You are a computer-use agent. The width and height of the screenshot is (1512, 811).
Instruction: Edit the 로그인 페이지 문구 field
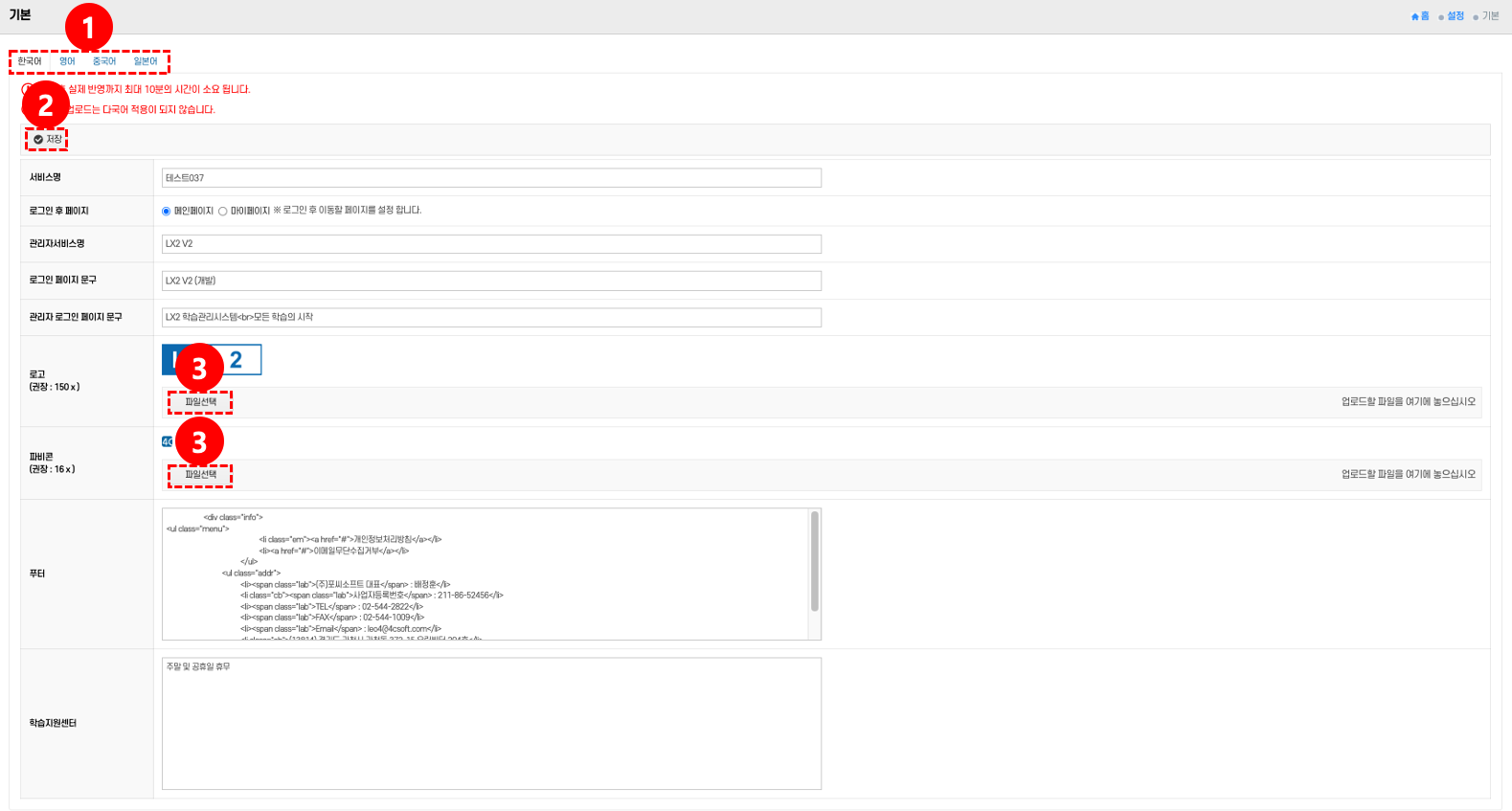click(490, 281)
